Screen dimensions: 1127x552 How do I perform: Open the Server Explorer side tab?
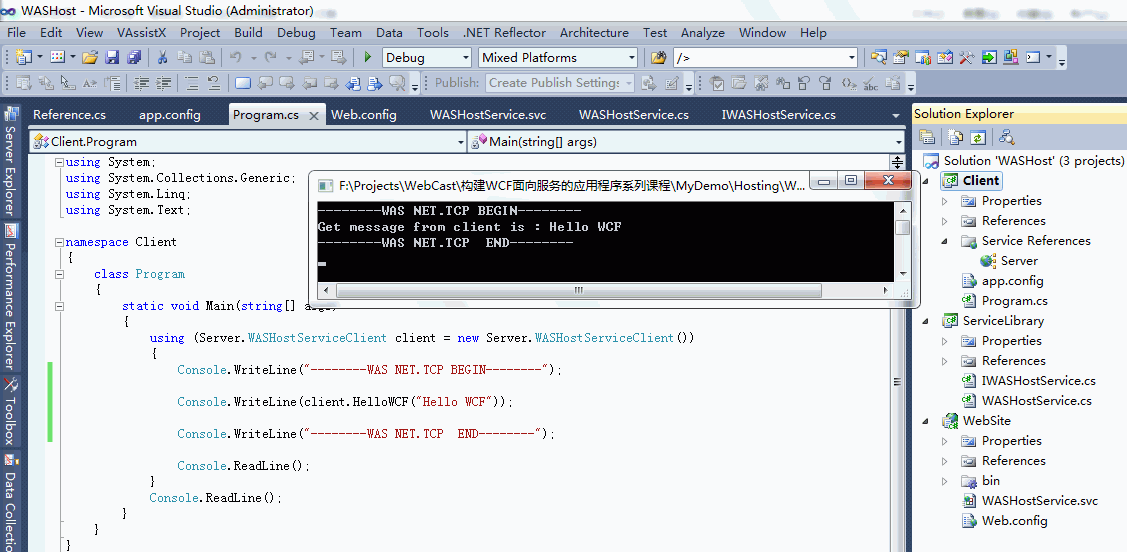[11, 161]
